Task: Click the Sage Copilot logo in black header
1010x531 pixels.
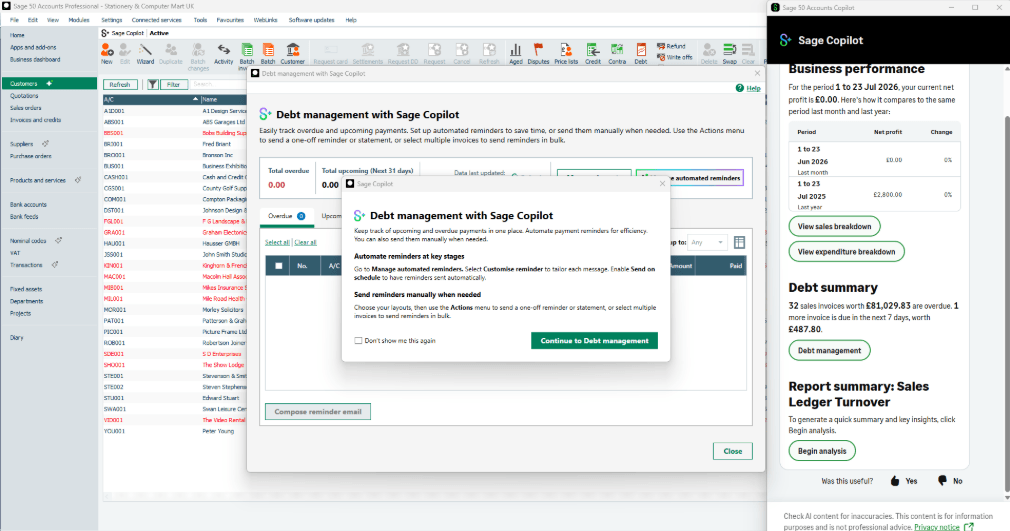Action: point(785,40)
